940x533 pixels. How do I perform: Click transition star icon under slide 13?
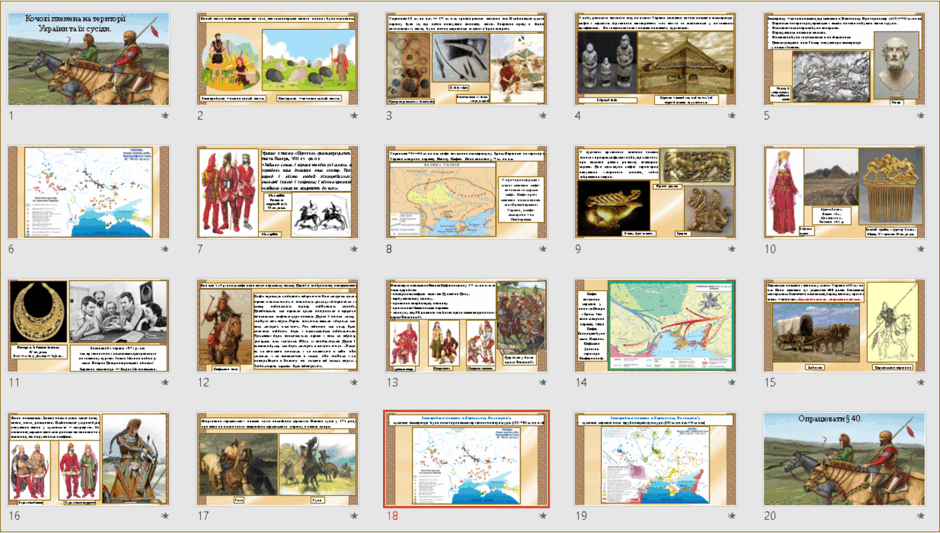[x=543, y=383]
